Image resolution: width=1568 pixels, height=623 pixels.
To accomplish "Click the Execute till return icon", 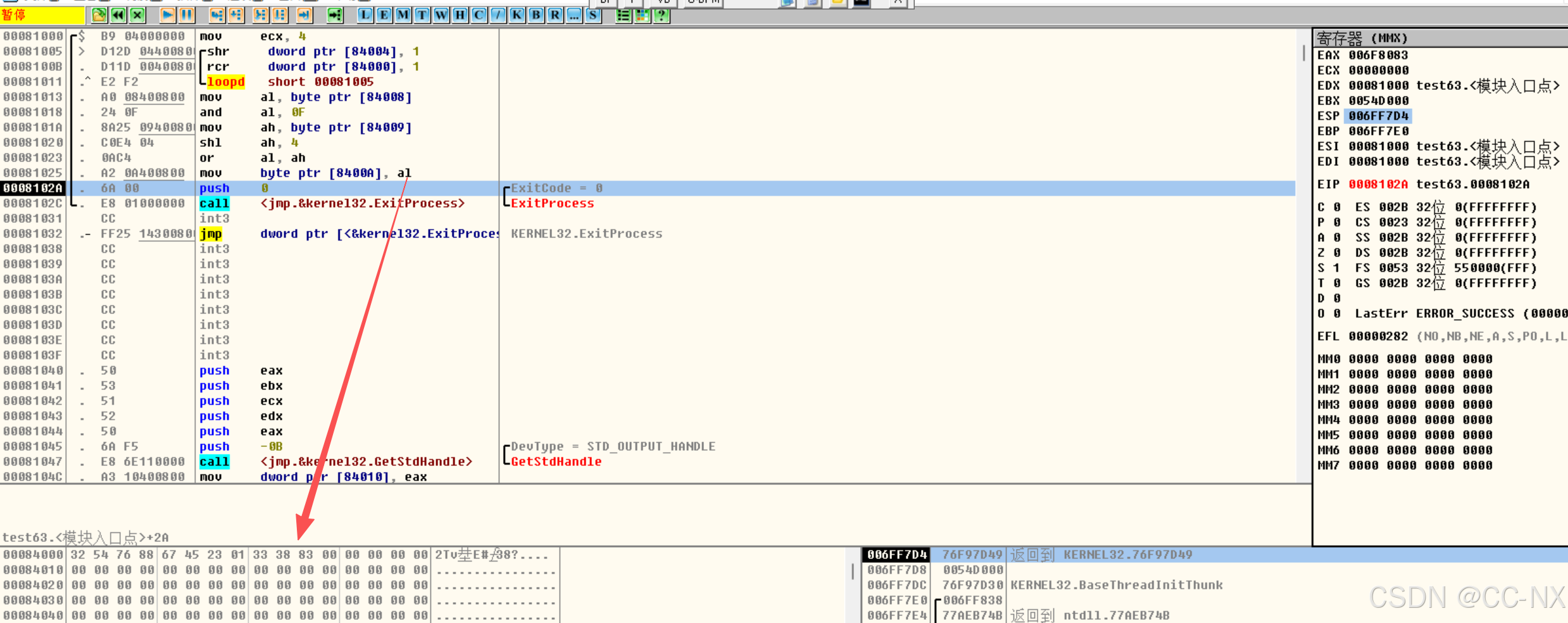I will (304, 15).
